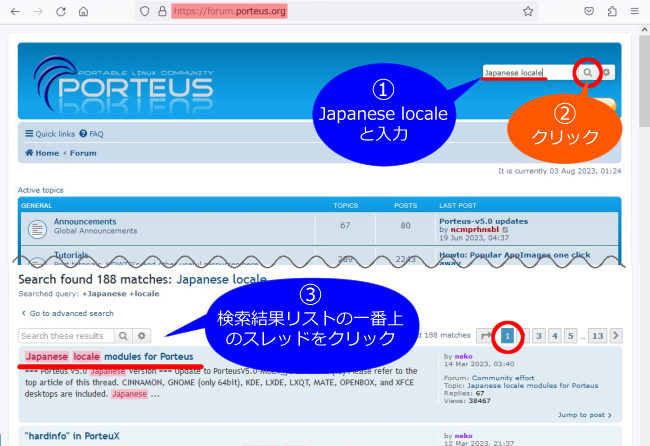The width and height of the screenshot is (650, 446).
Task: Open the shield tracking protection icon
Action: coord(144,11)
